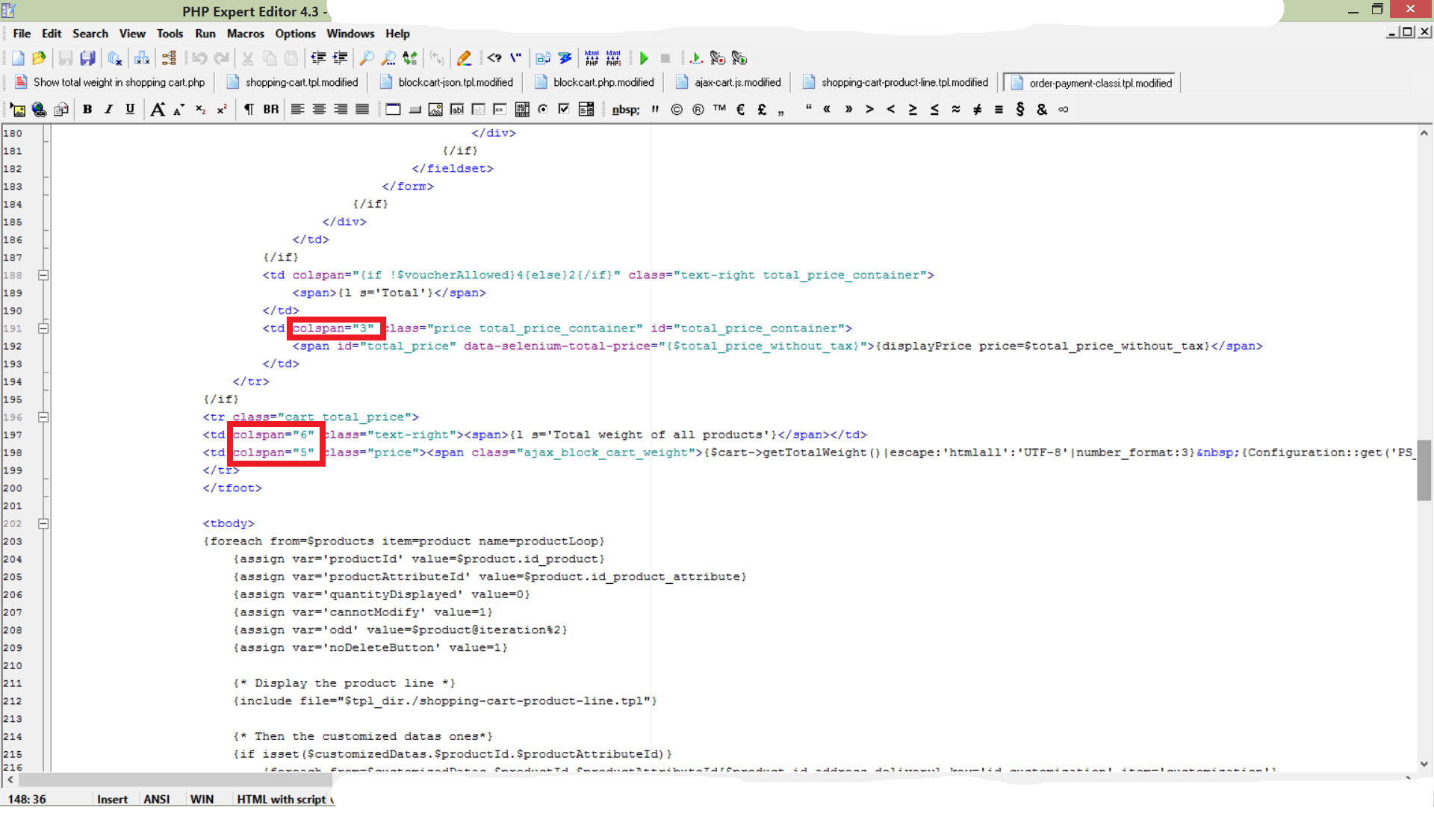The height and width of the screenshot is (840, 1434).
Task: Click the Save All icon
Action: (88, 58)
